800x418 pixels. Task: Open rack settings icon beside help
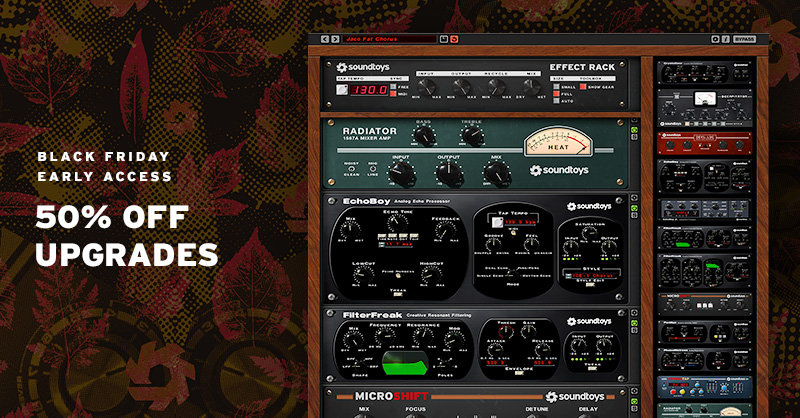pyautogui.click(x=715, y=39)
